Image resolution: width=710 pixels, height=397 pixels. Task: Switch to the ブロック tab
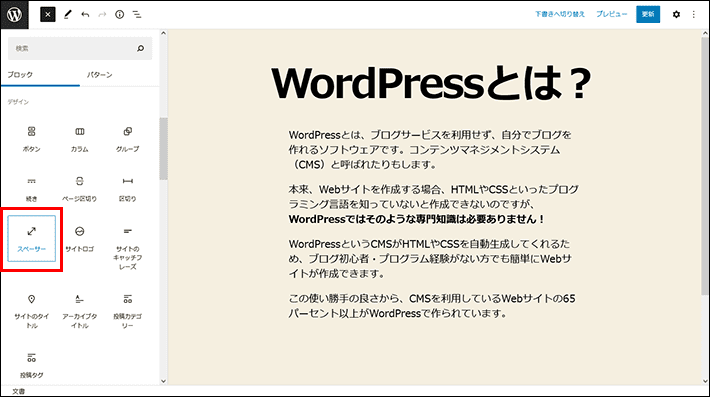[40, 75]
